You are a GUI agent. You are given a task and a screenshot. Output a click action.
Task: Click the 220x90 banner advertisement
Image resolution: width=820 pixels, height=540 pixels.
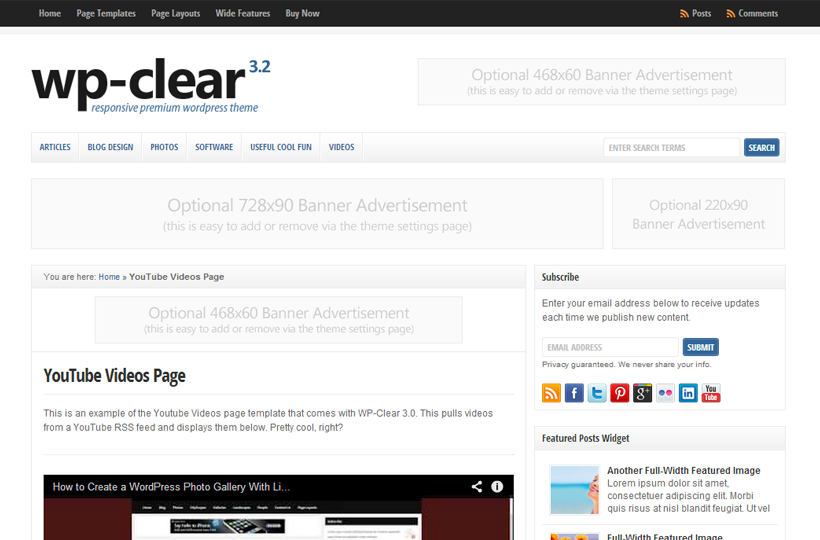point(698,214)
